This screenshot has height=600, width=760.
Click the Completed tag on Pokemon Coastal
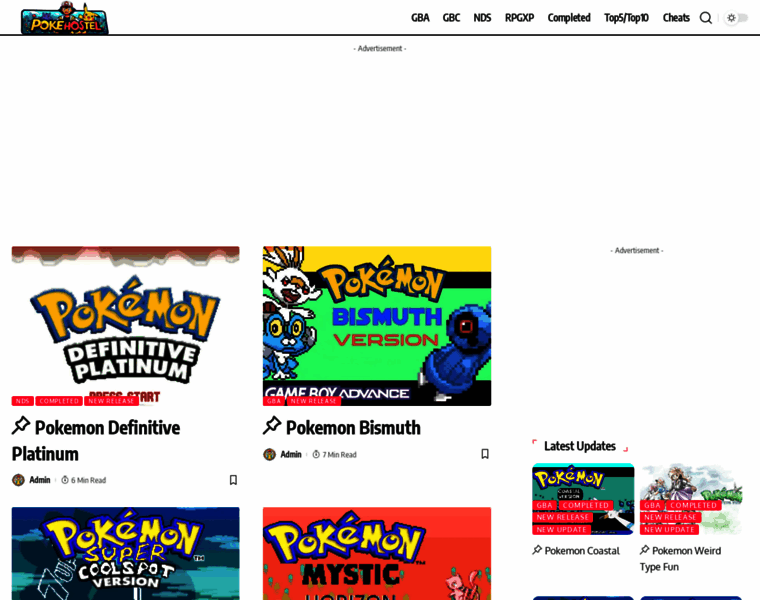586,505
